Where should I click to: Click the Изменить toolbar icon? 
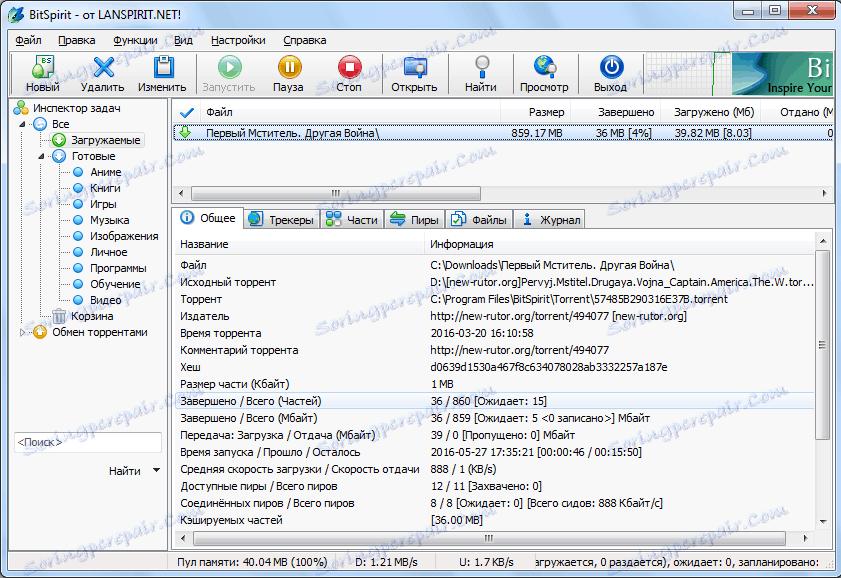163,68
